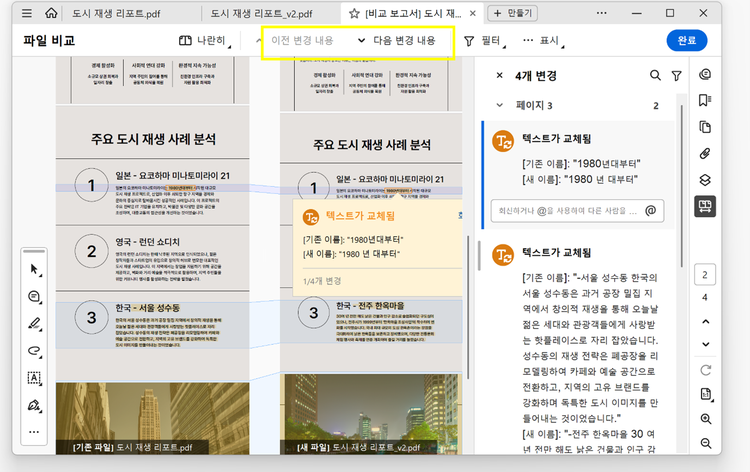Click the 텍스트가 교체됨 popup title

(x=360, y=216)
